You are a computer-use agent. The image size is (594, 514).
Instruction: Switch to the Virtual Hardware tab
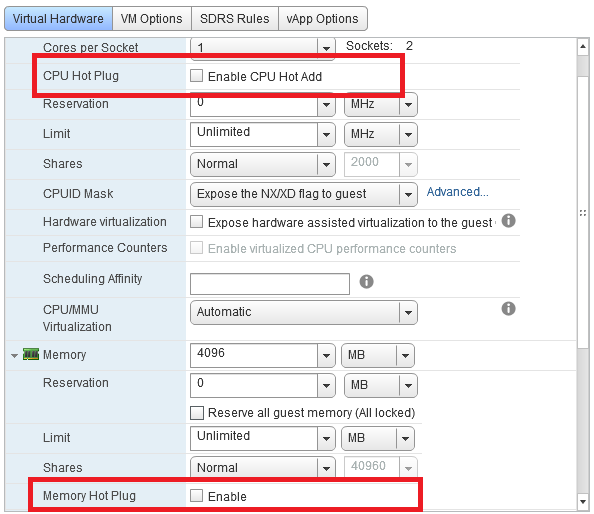[58, 19]
